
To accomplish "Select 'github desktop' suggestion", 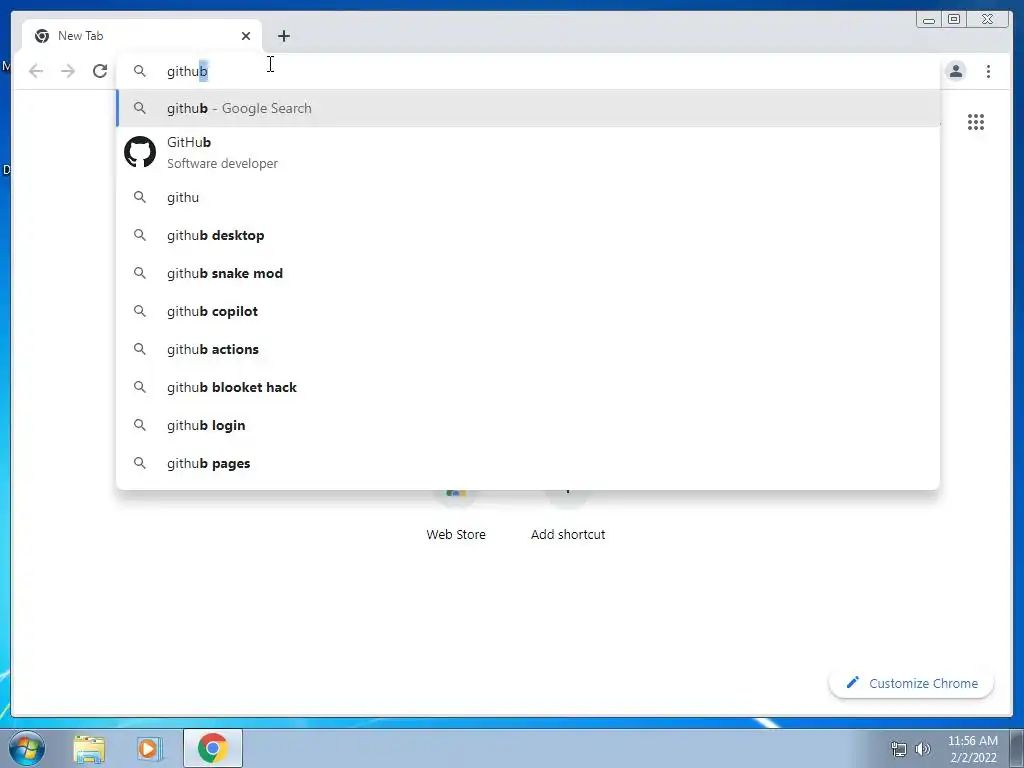I will pos(528,235).
